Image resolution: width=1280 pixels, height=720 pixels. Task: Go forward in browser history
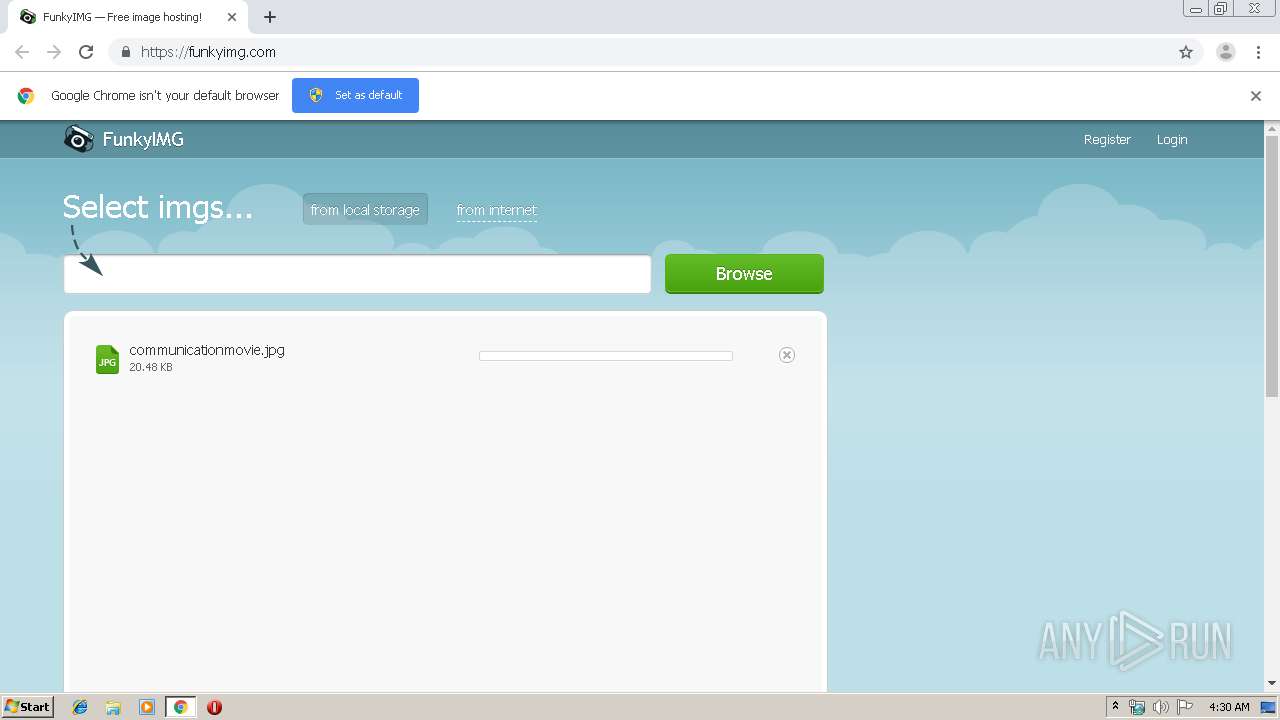54,52
